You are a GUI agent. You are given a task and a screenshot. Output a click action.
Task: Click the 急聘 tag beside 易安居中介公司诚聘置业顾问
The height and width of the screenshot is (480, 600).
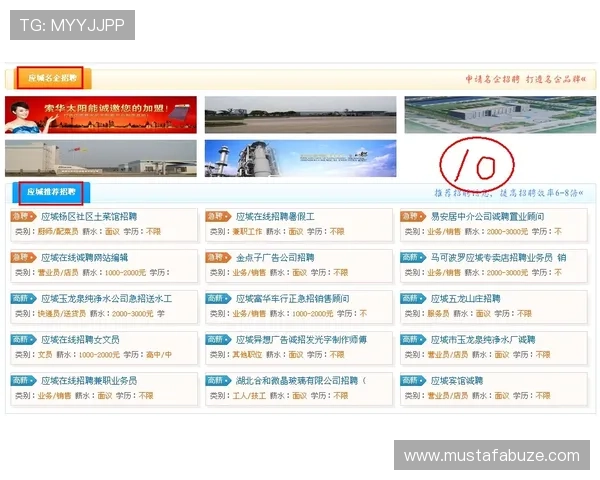coord(413,216)
